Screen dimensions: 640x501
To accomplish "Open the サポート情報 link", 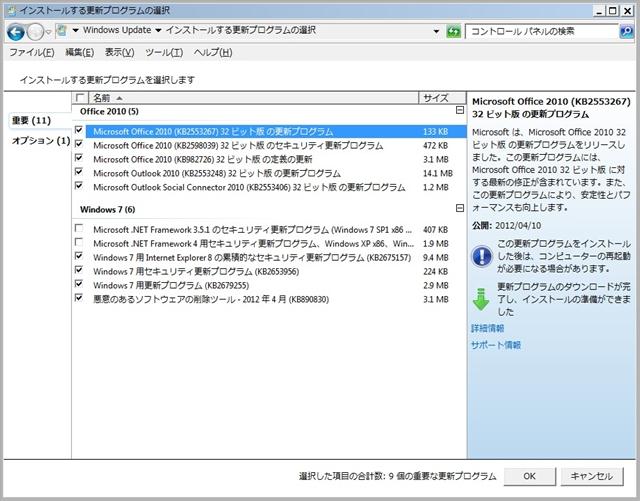I will [x=496, y=345].
